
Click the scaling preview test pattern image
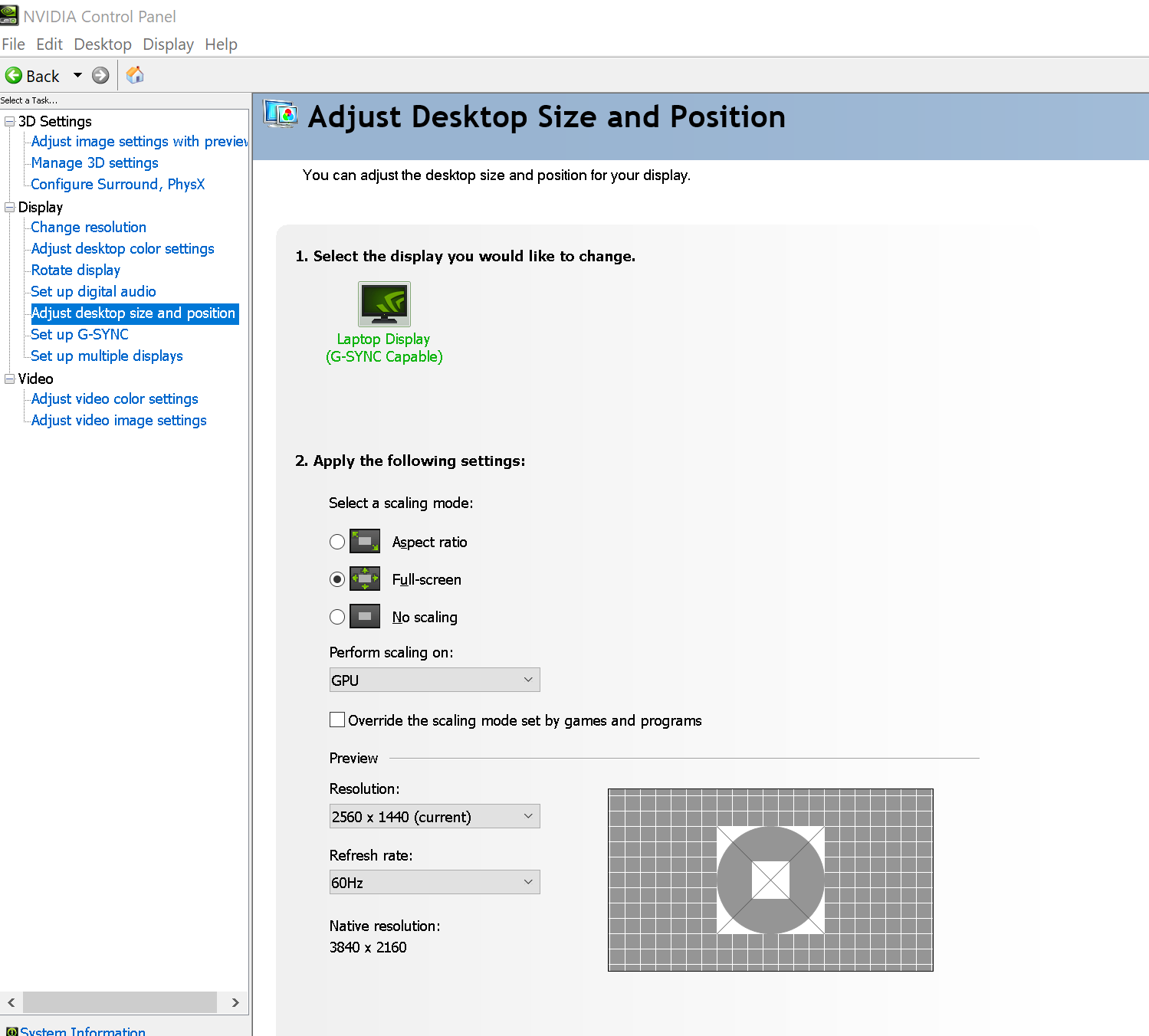[x=770, y=880]
